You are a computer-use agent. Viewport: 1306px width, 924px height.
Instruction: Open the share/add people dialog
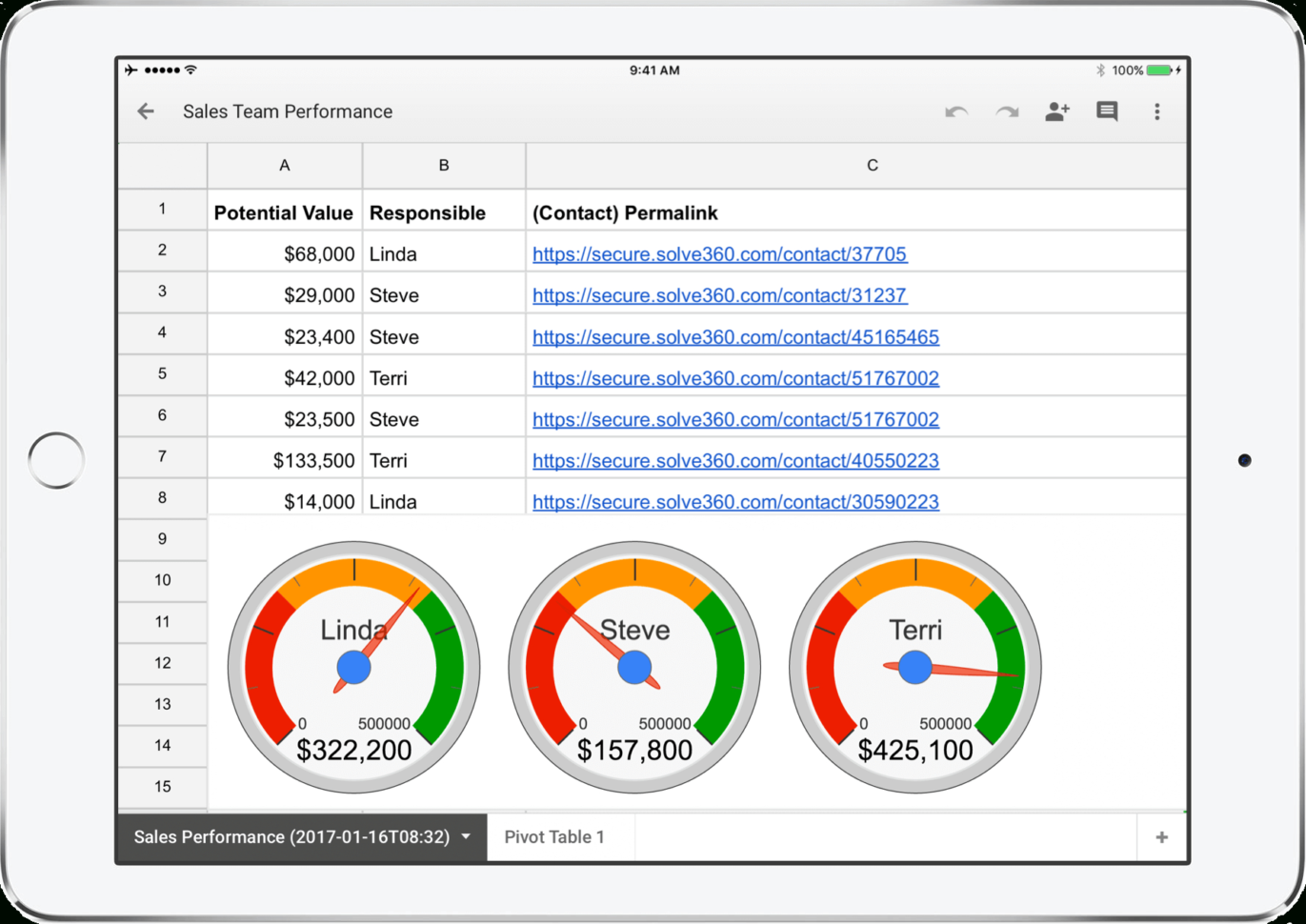(1056, 110)
